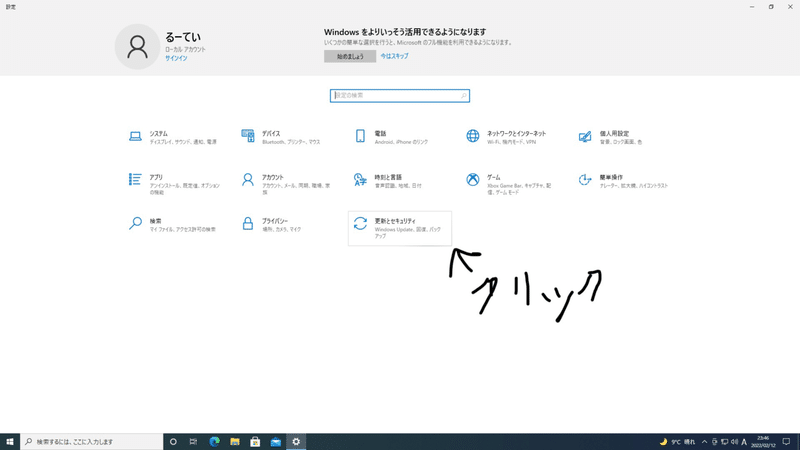
Task: Open the Mail app from the taskbar
Action: point(276,442)
